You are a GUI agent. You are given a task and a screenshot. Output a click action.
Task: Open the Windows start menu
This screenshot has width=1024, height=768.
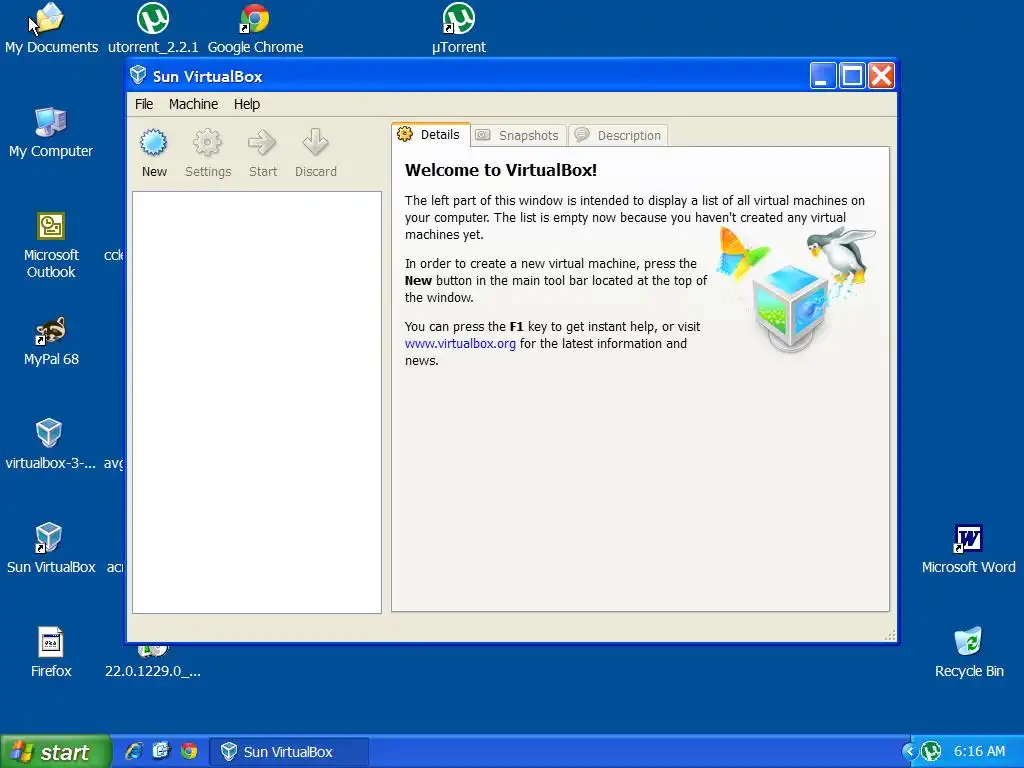(x=56, y=752)
